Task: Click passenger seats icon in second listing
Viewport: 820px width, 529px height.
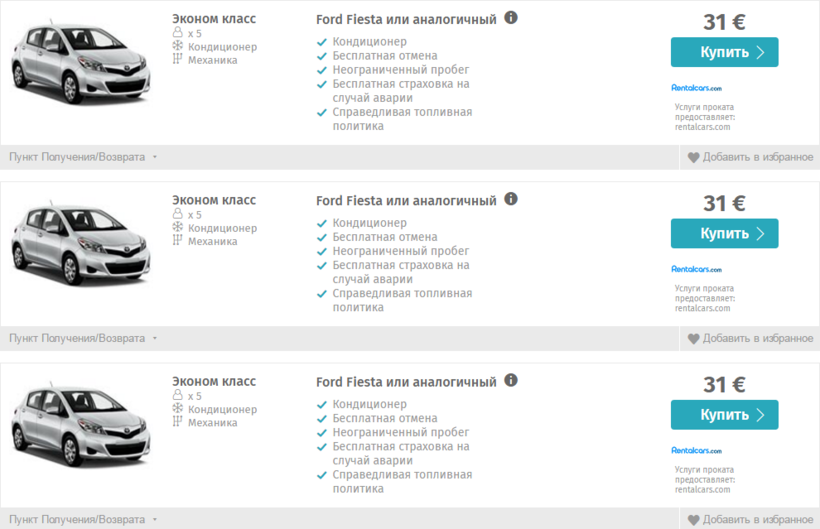Action: (178, 214)
